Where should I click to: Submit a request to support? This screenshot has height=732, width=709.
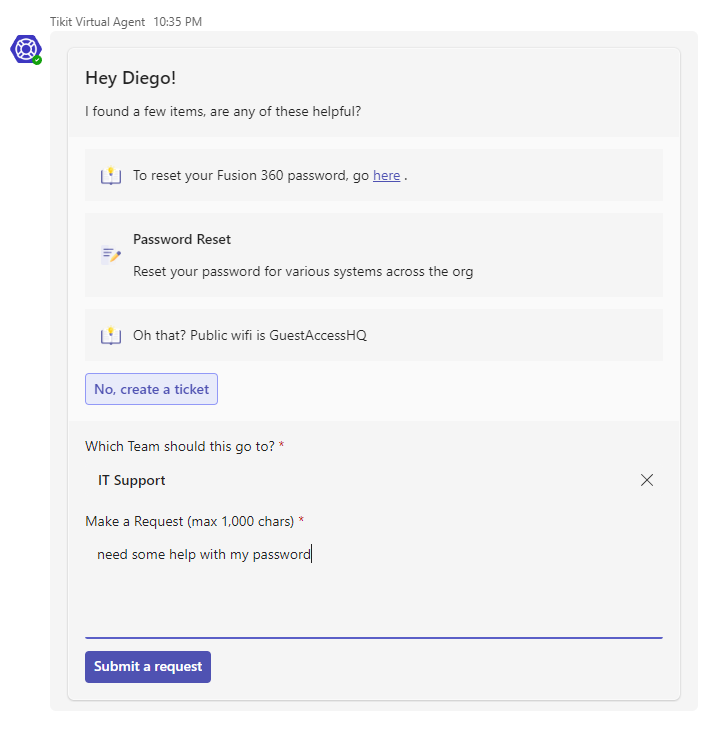pos(148,667)
